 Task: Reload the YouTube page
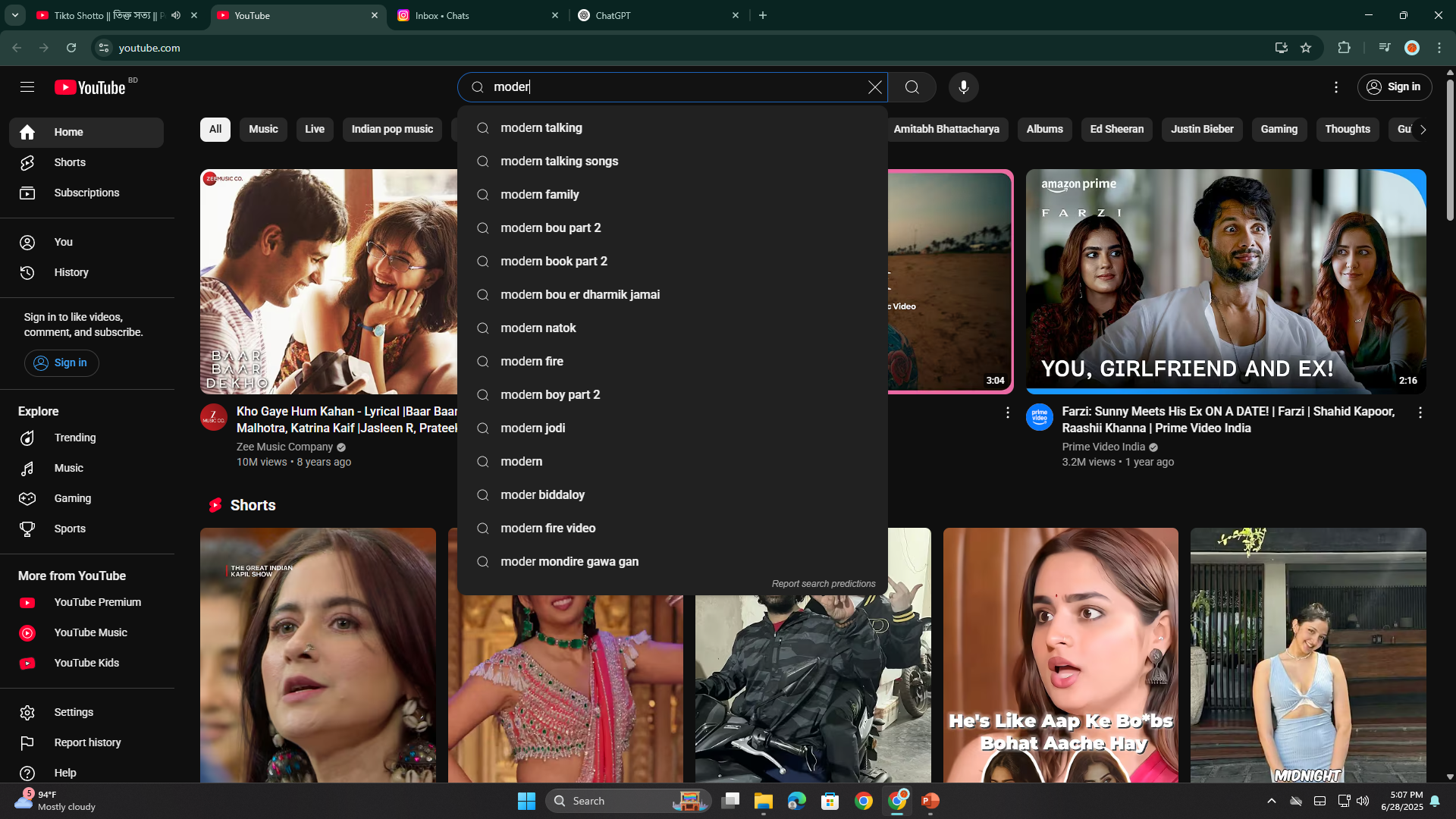tap(71, 48)
